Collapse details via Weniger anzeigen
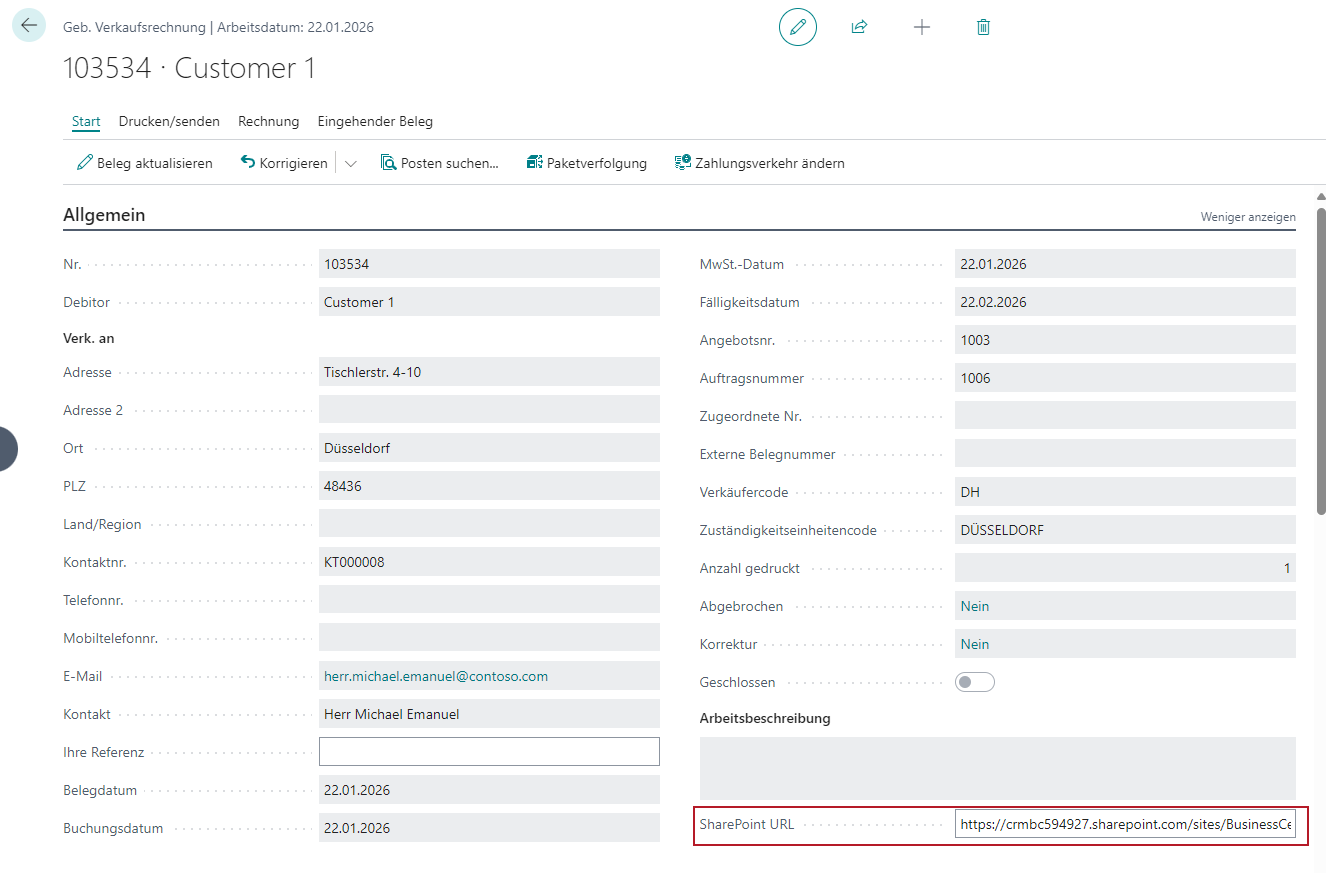The image size is (1326, 873). pos(1247,216)
